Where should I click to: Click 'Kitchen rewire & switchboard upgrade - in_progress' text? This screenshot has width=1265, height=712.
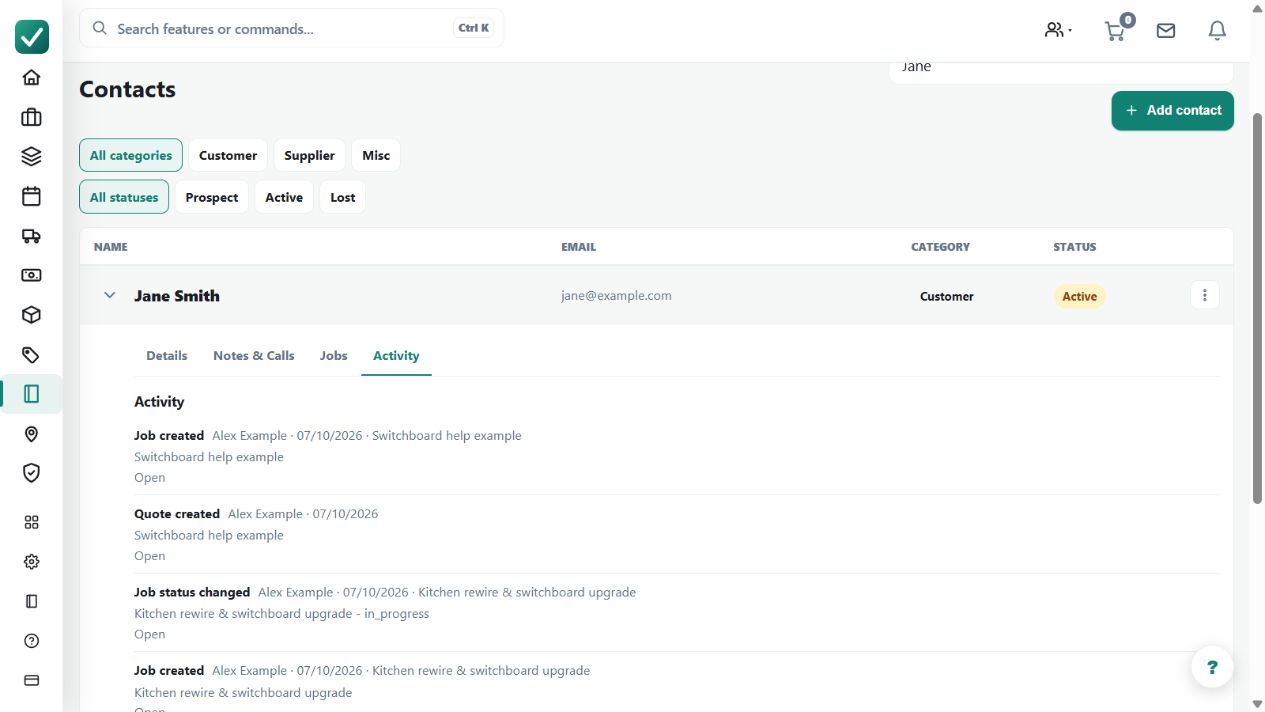point(282,613)
